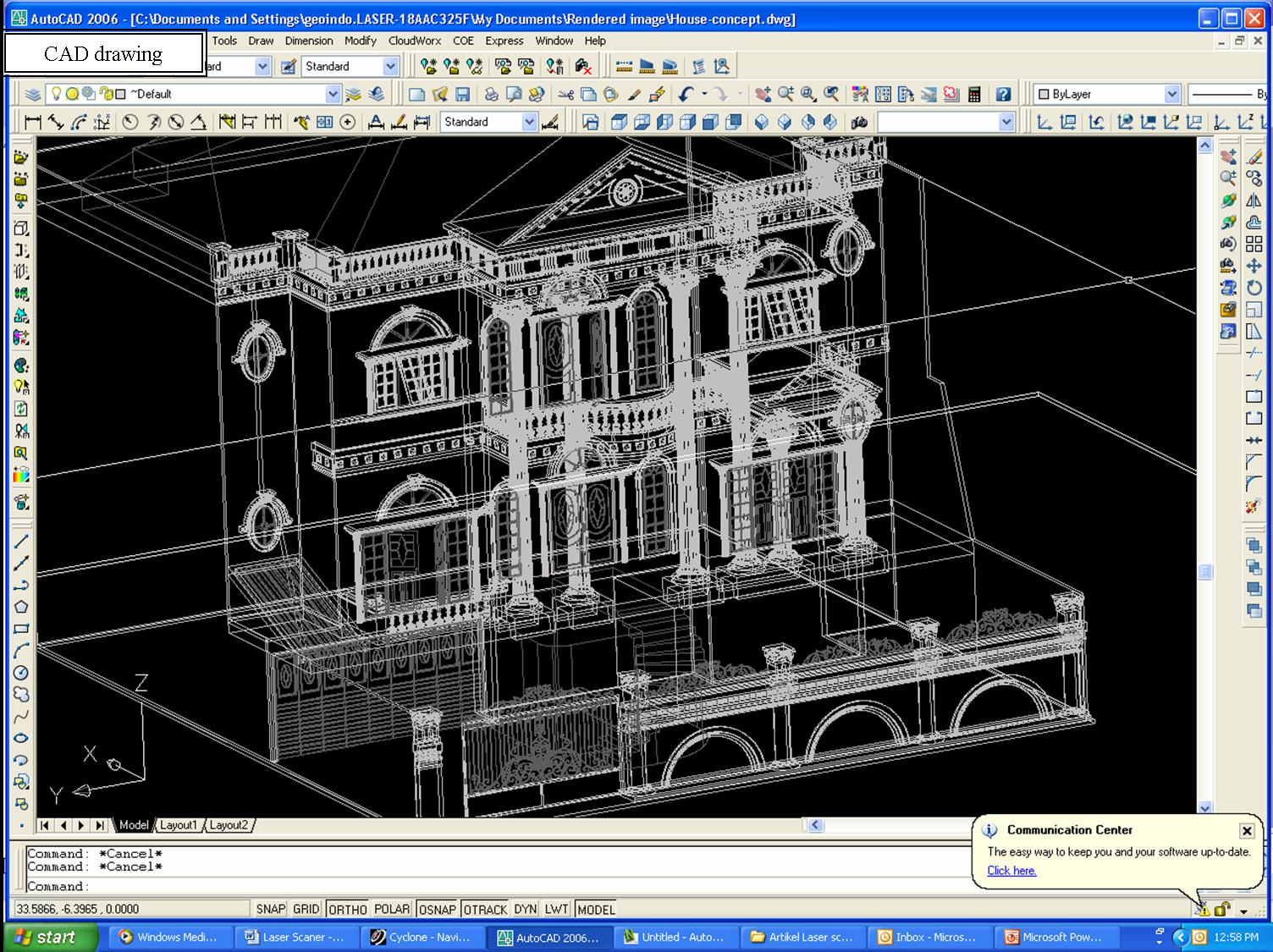
Task: Expand the Standard dimension style dropdown
Action: [529, 123]
